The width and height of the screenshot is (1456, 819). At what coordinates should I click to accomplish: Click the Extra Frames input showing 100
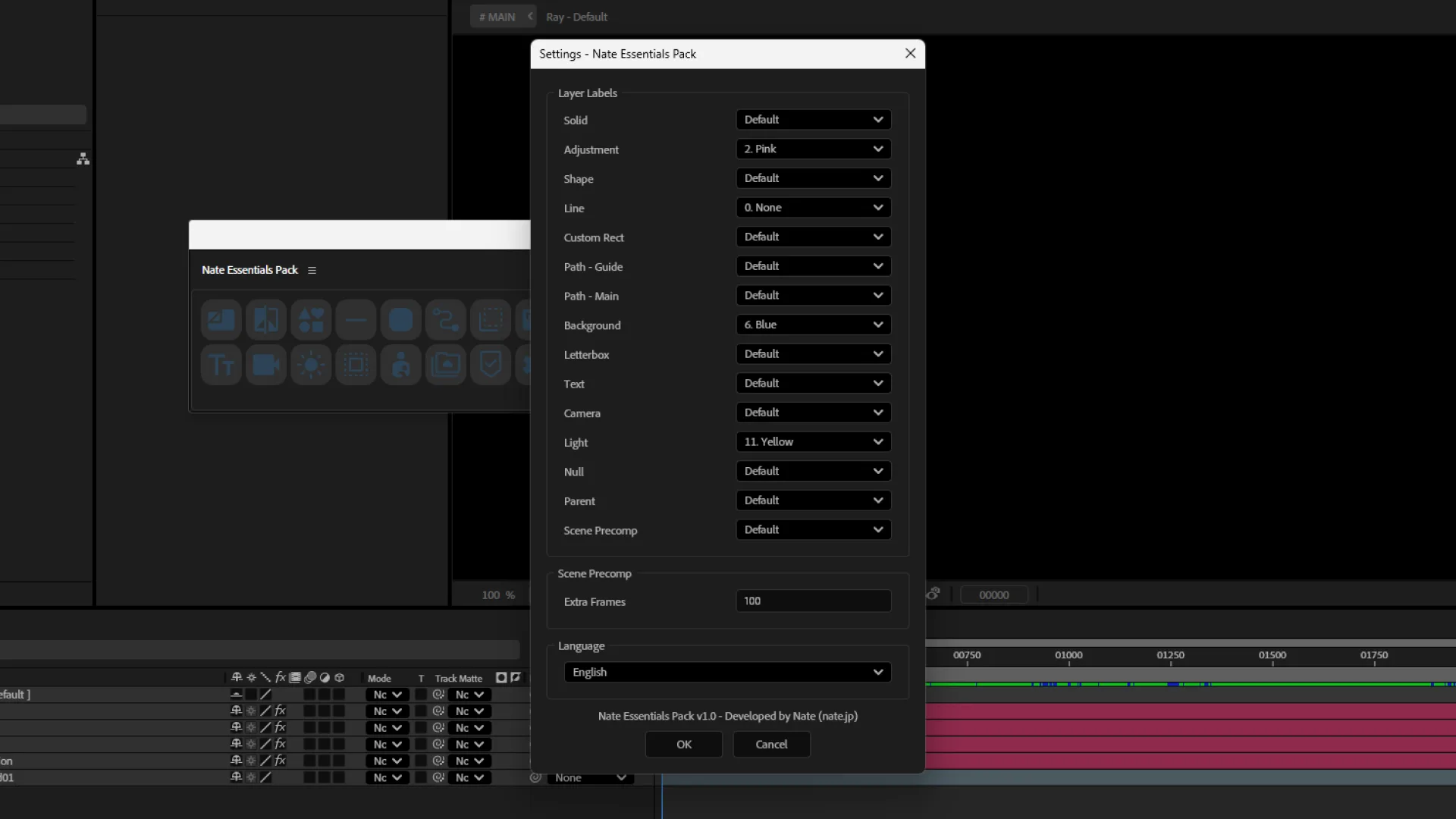812,601
